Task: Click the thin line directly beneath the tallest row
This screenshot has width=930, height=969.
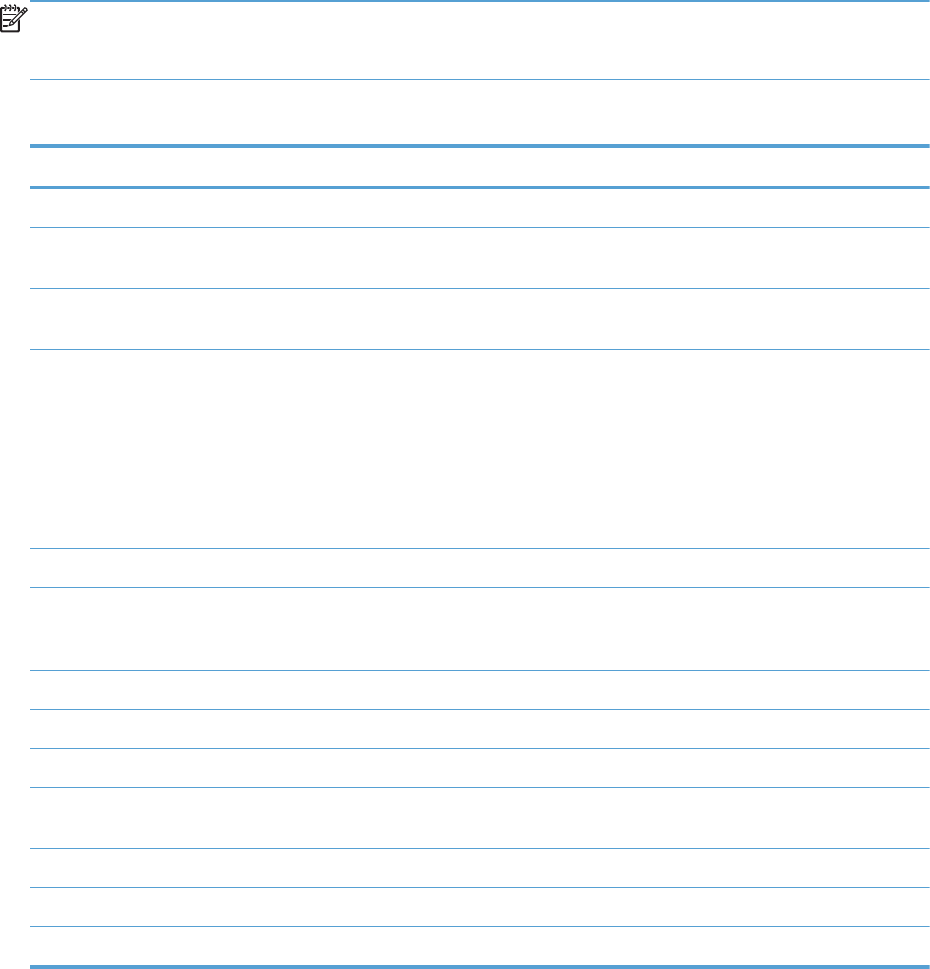Action: (x=480, y=548)
